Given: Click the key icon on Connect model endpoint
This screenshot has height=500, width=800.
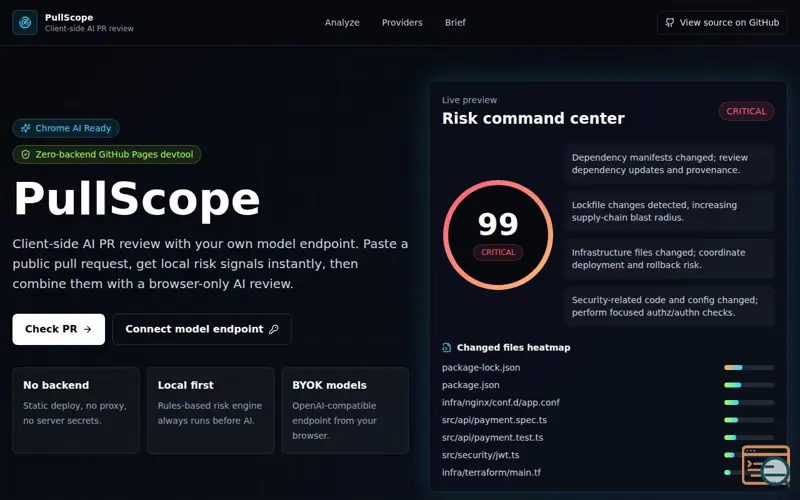Looking at the screenshot, I should click(274, 329).
